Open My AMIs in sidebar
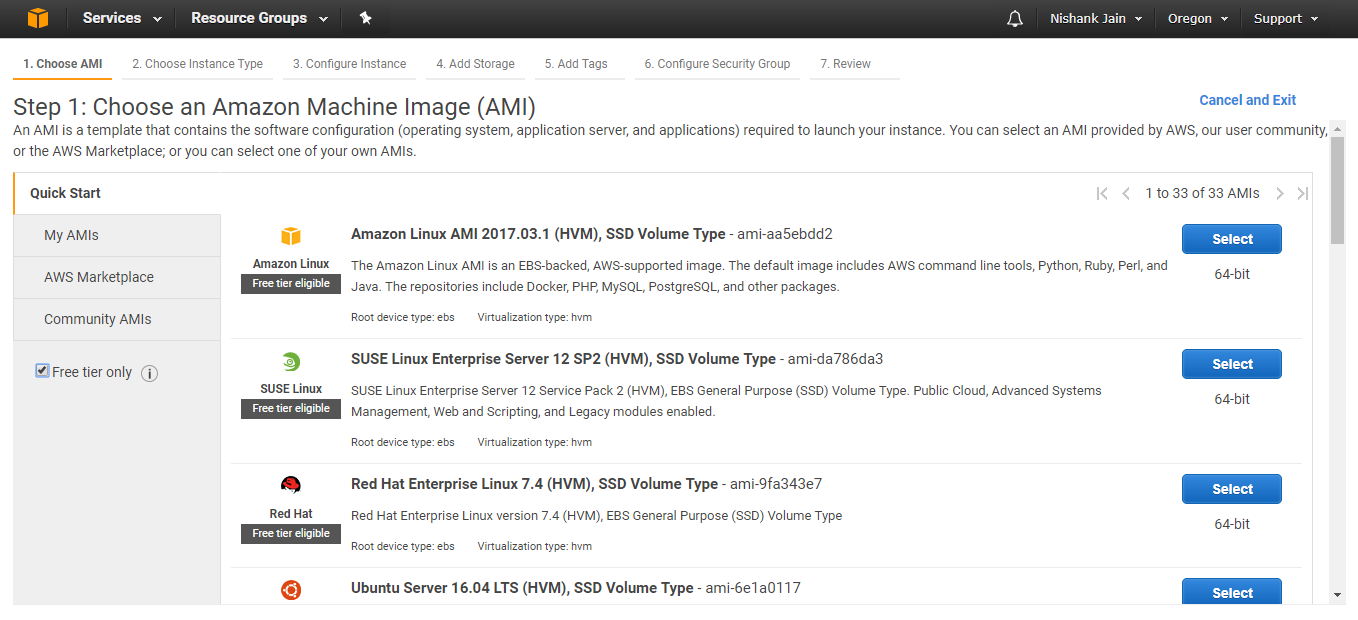The width and height of the screenshot is (1358, 620). pos(117,235)
